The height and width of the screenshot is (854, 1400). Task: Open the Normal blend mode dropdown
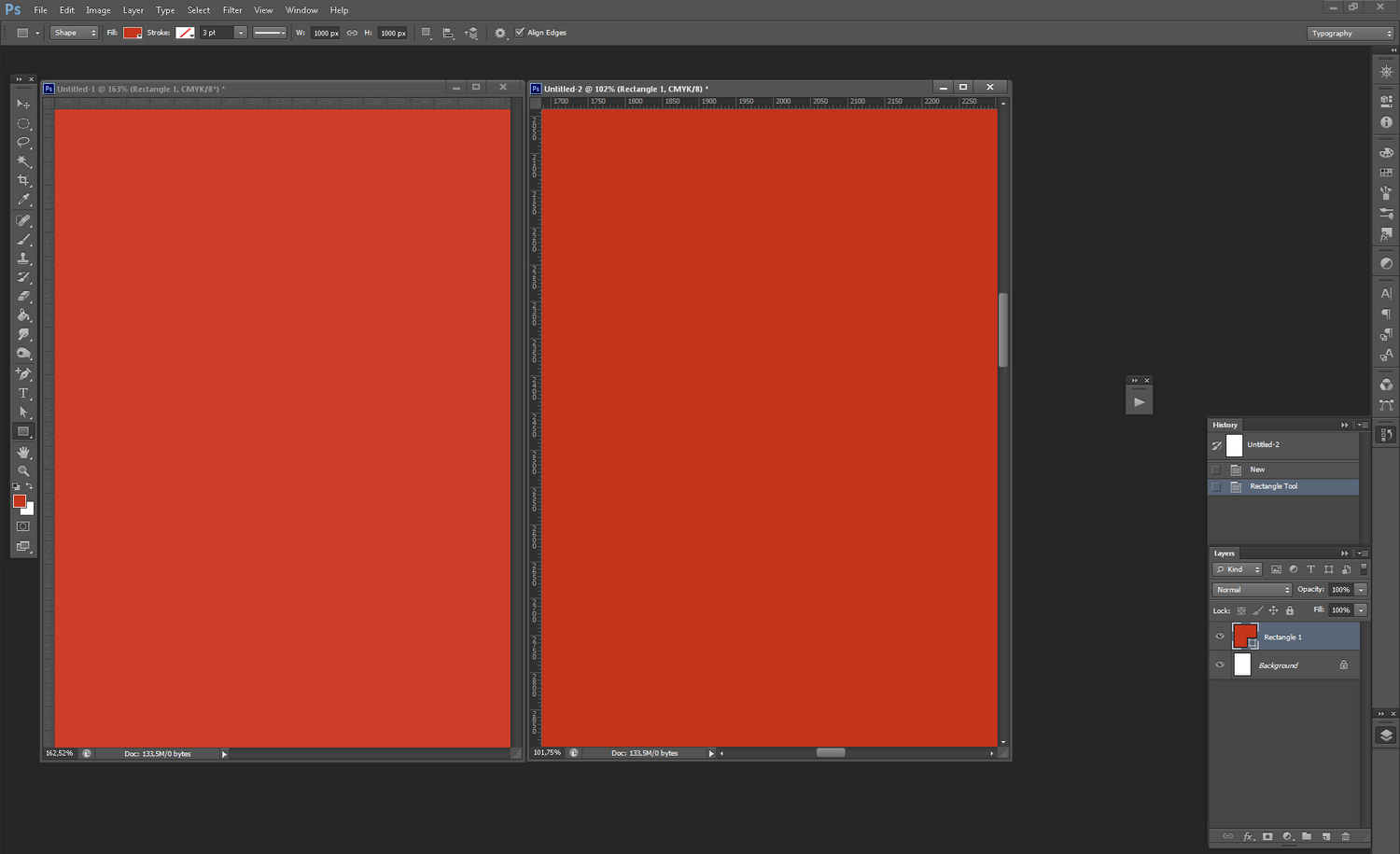tap(1252, 590)
